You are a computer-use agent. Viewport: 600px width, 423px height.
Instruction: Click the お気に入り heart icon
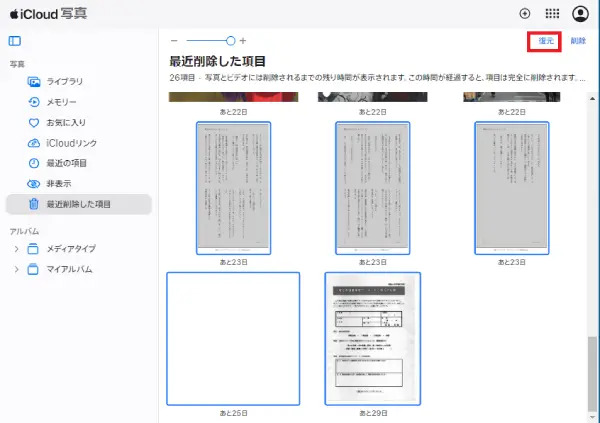point(34,122)
